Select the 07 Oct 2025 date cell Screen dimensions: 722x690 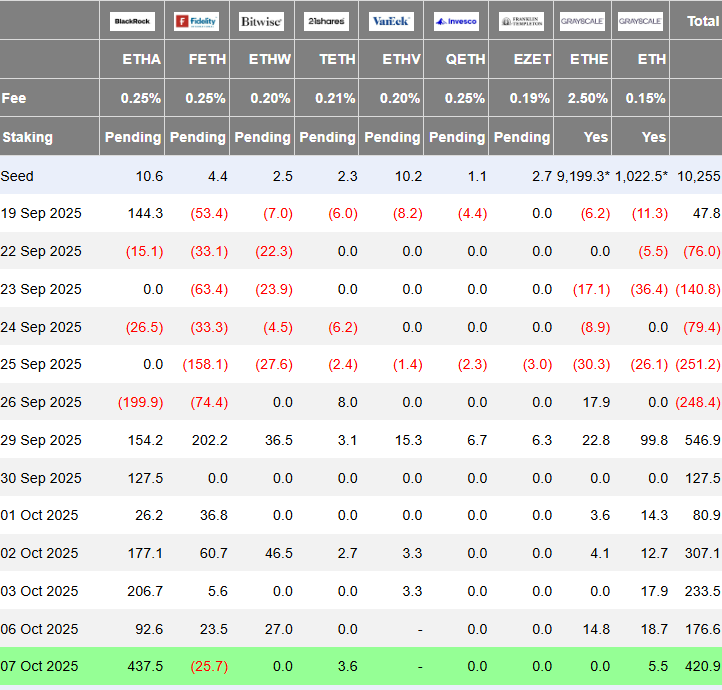click(x=40, y=666)
